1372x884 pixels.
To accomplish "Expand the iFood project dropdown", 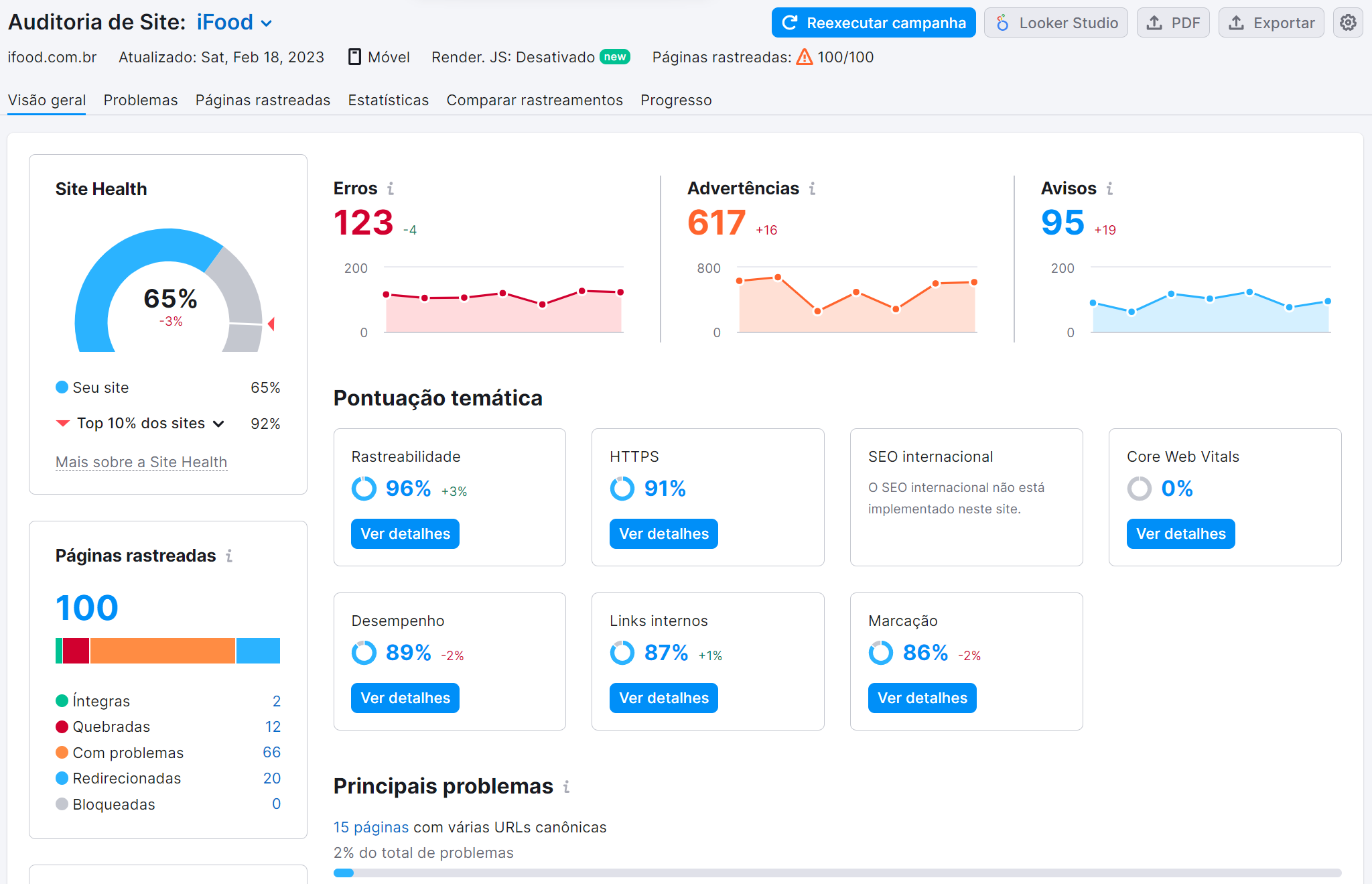I will point(266,22).
